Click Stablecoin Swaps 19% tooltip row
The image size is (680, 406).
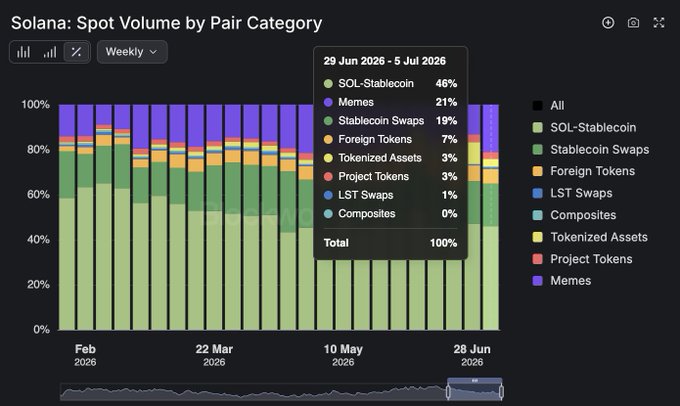pos(390,121)
